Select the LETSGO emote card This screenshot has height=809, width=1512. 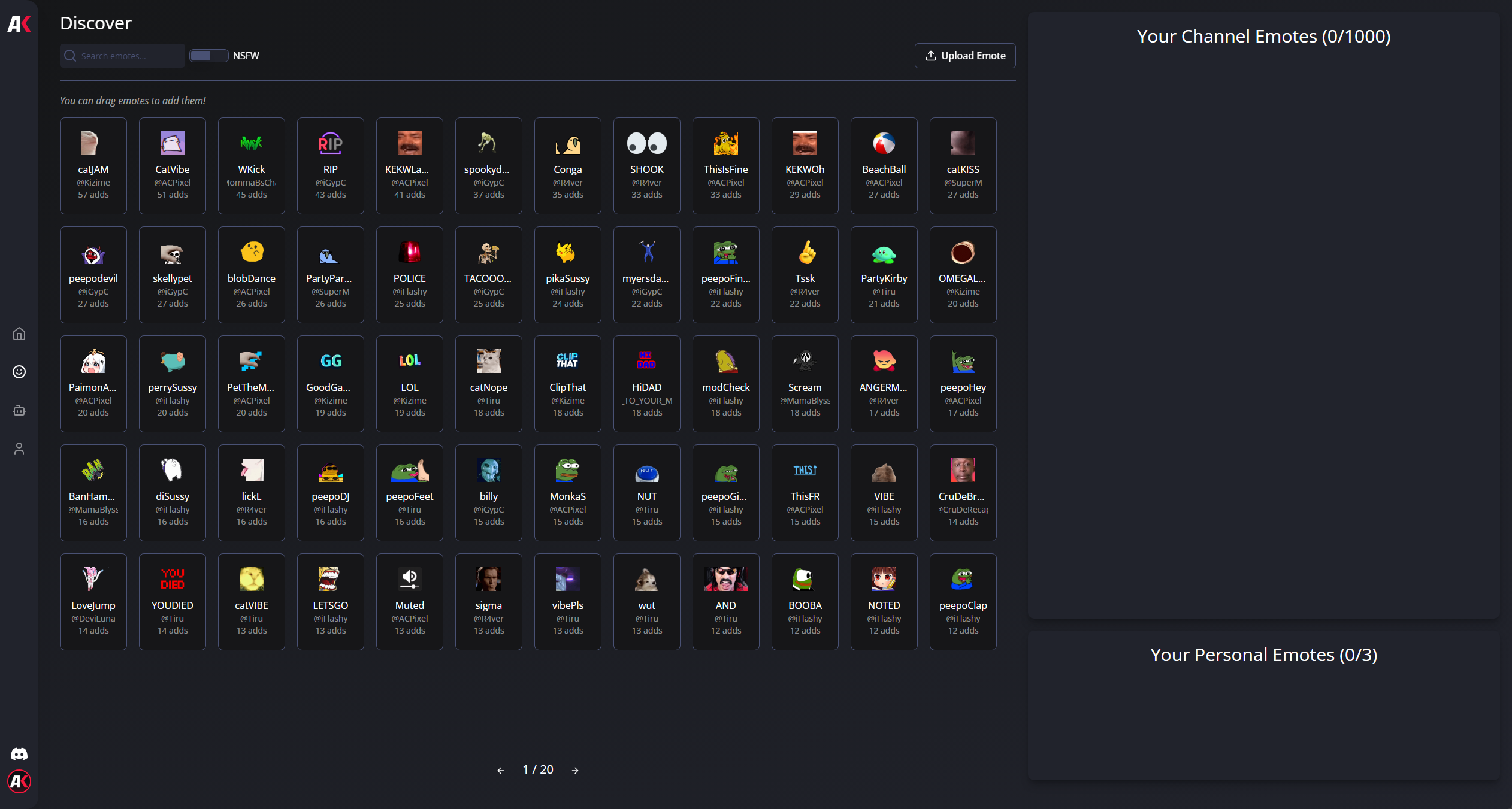[x=331, y=602]
